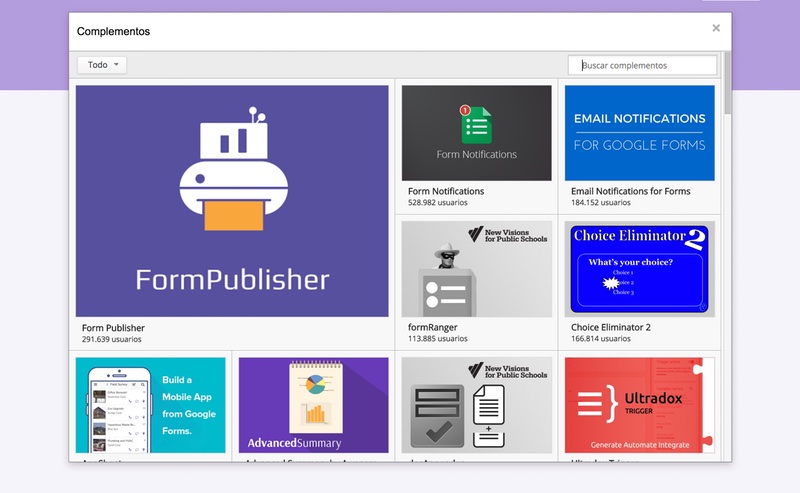The width and height of the screenshot is (800, 493).
Task: Open the Email Notifications for Google Forms thumbnail
Action: (x=640, y=133)
